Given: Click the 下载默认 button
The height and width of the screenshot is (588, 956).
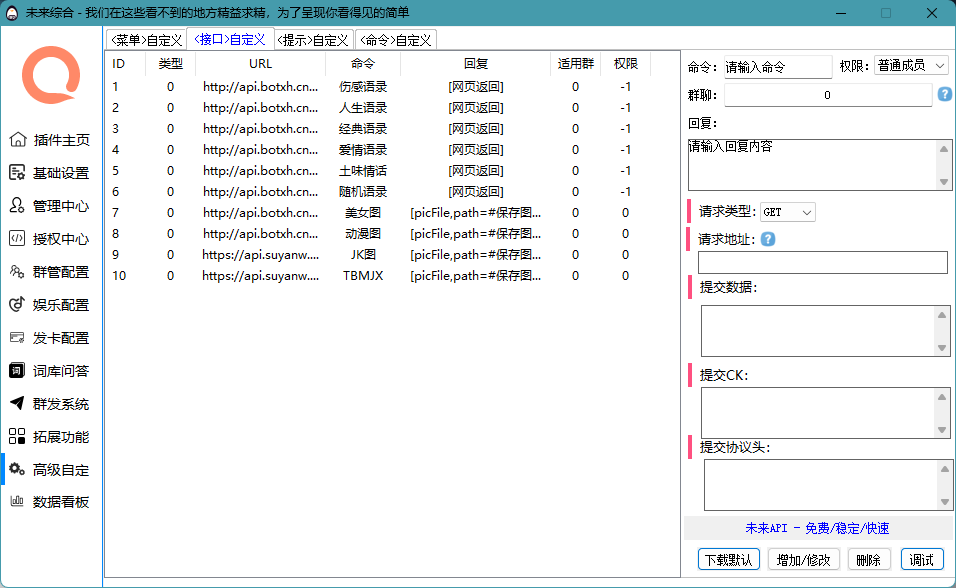Looking at the screenshot, I should [728, 559].
